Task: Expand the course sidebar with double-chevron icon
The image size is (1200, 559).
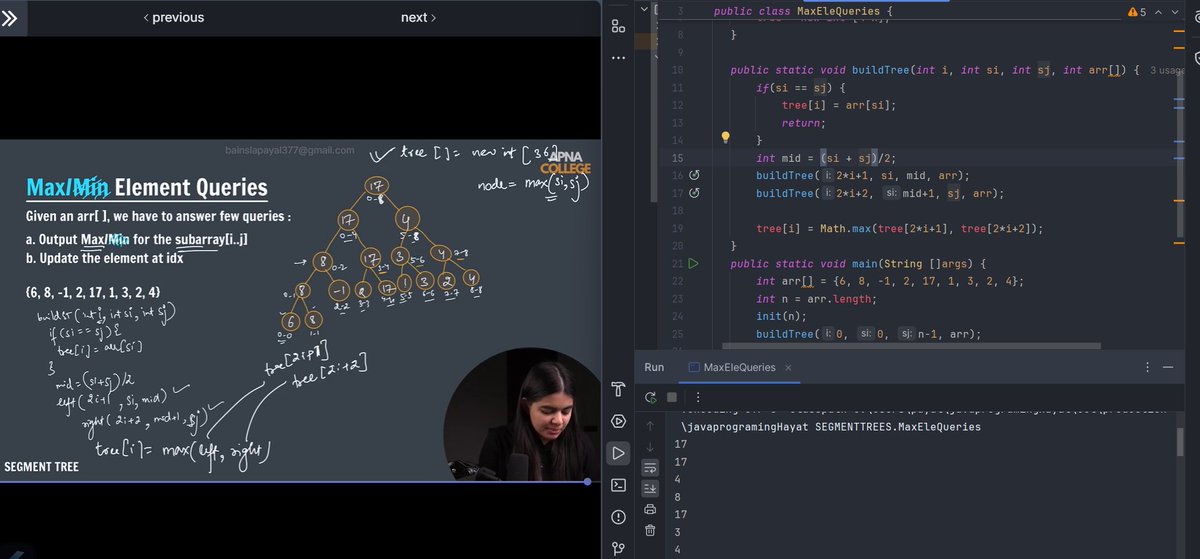Action: click(10, 17)
